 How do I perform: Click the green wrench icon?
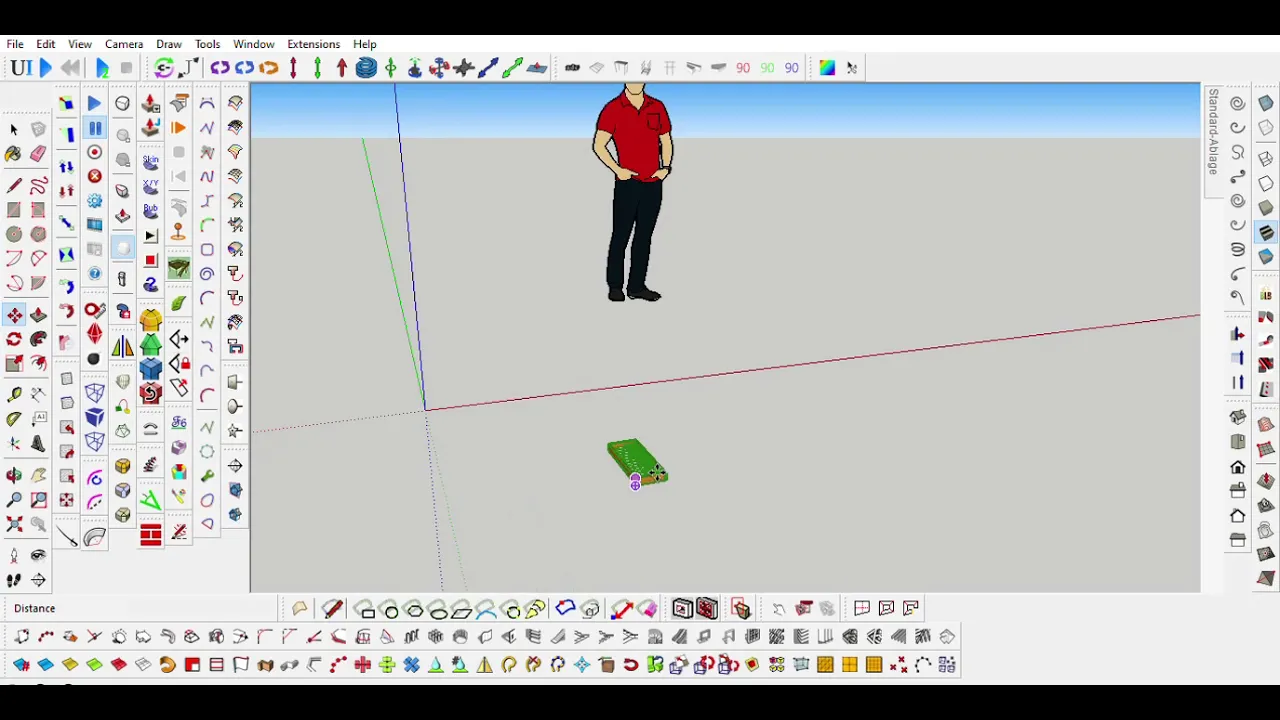coord(207,475)
